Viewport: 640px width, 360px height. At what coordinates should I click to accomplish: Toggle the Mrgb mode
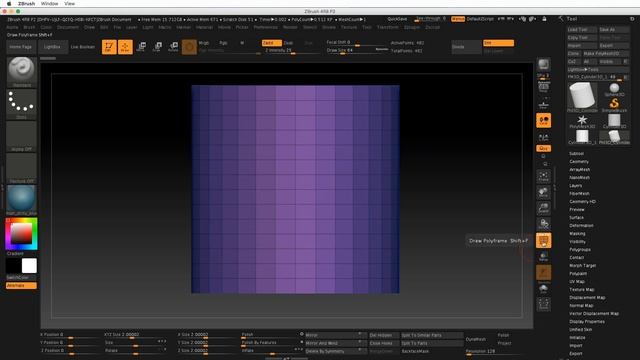click(204, 43)
